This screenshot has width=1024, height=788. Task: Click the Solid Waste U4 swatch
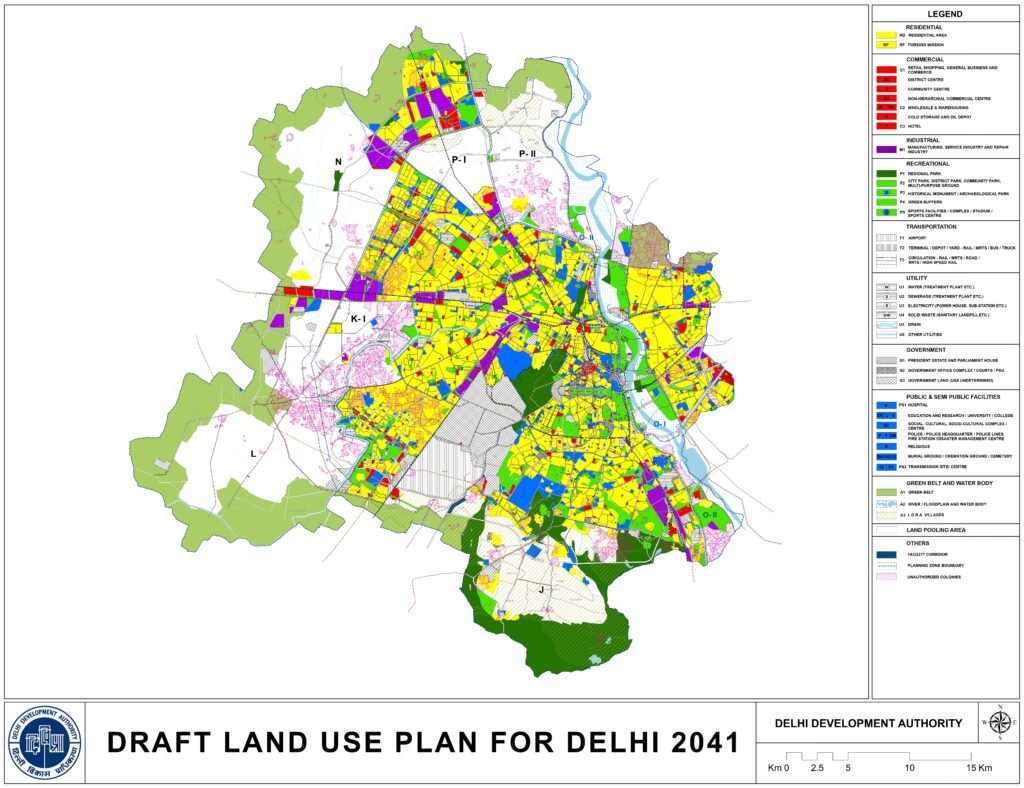pyautogui.click(x=886, y=315)
